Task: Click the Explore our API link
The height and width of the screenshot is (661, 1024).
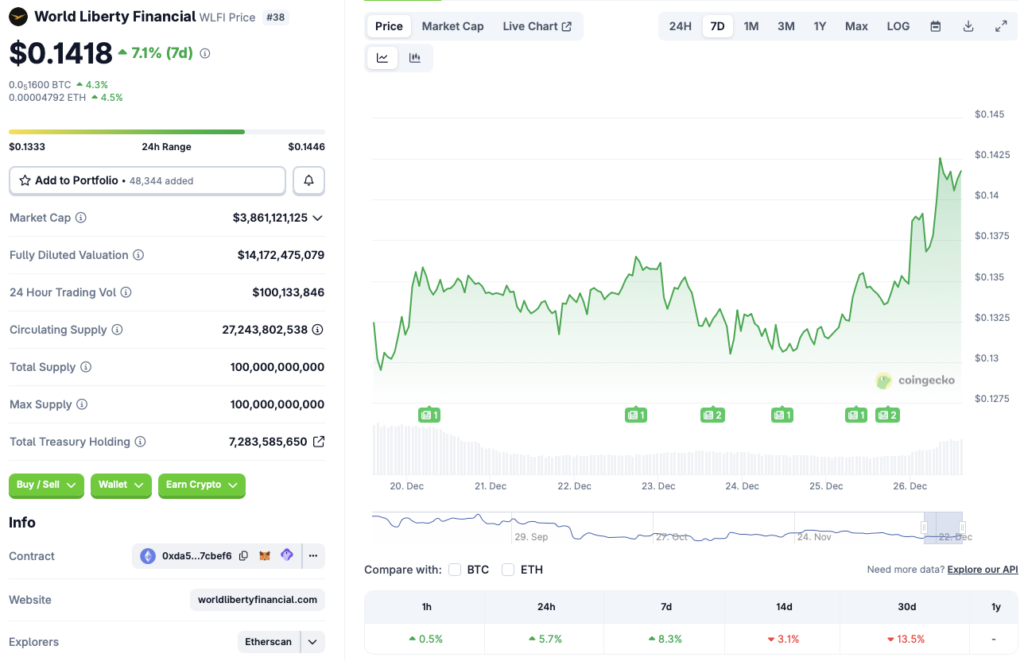Action: coord(981,569)
